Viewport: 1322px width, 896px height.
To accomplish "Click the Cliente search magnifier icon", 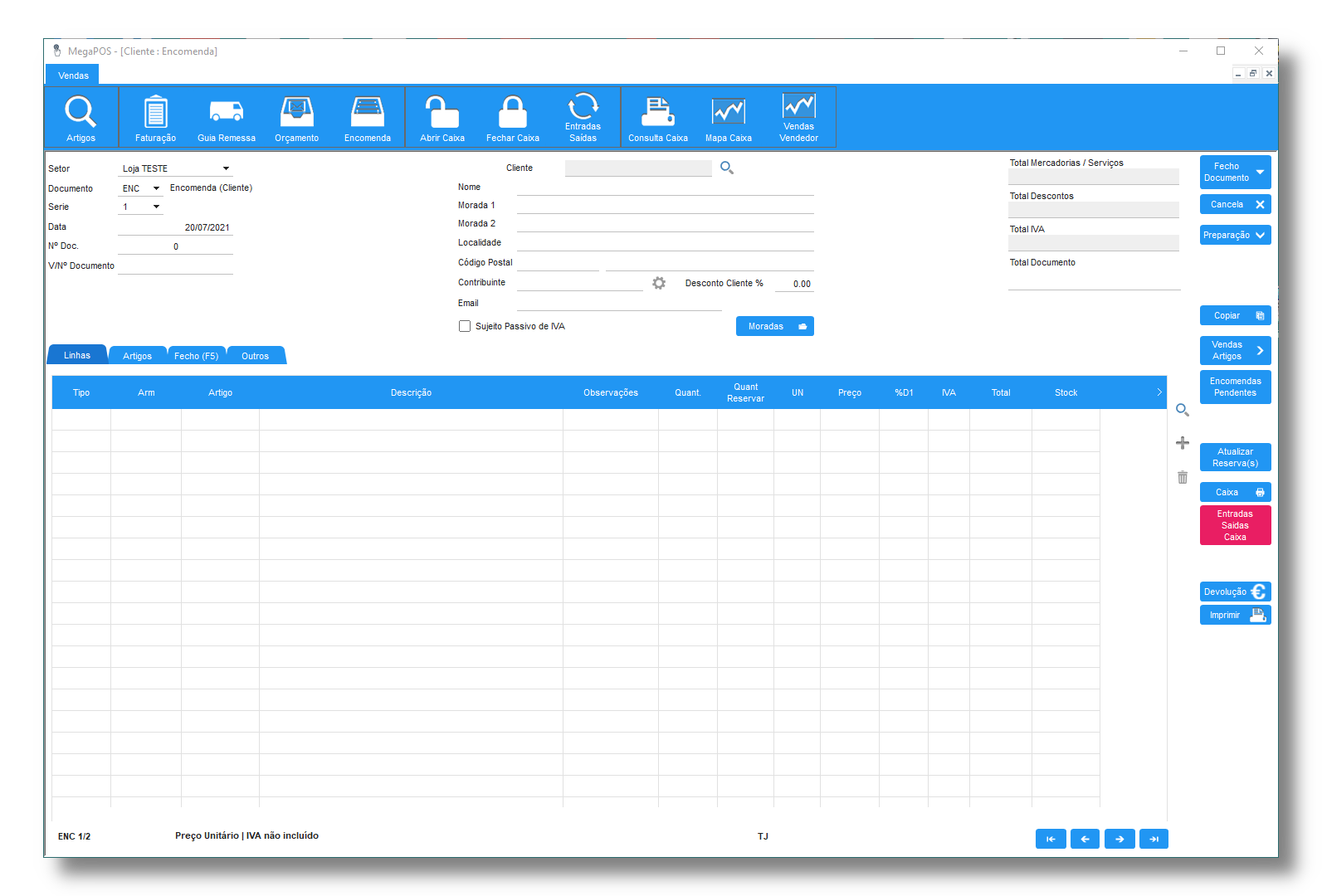I will [x=727, y=168].
